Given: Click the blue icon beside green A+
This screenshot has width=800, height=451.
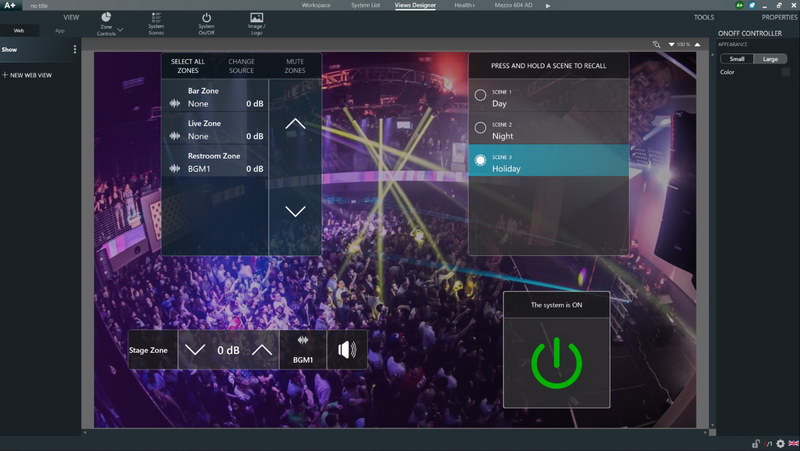Looking at the screenshot, I should pos(752,5).
